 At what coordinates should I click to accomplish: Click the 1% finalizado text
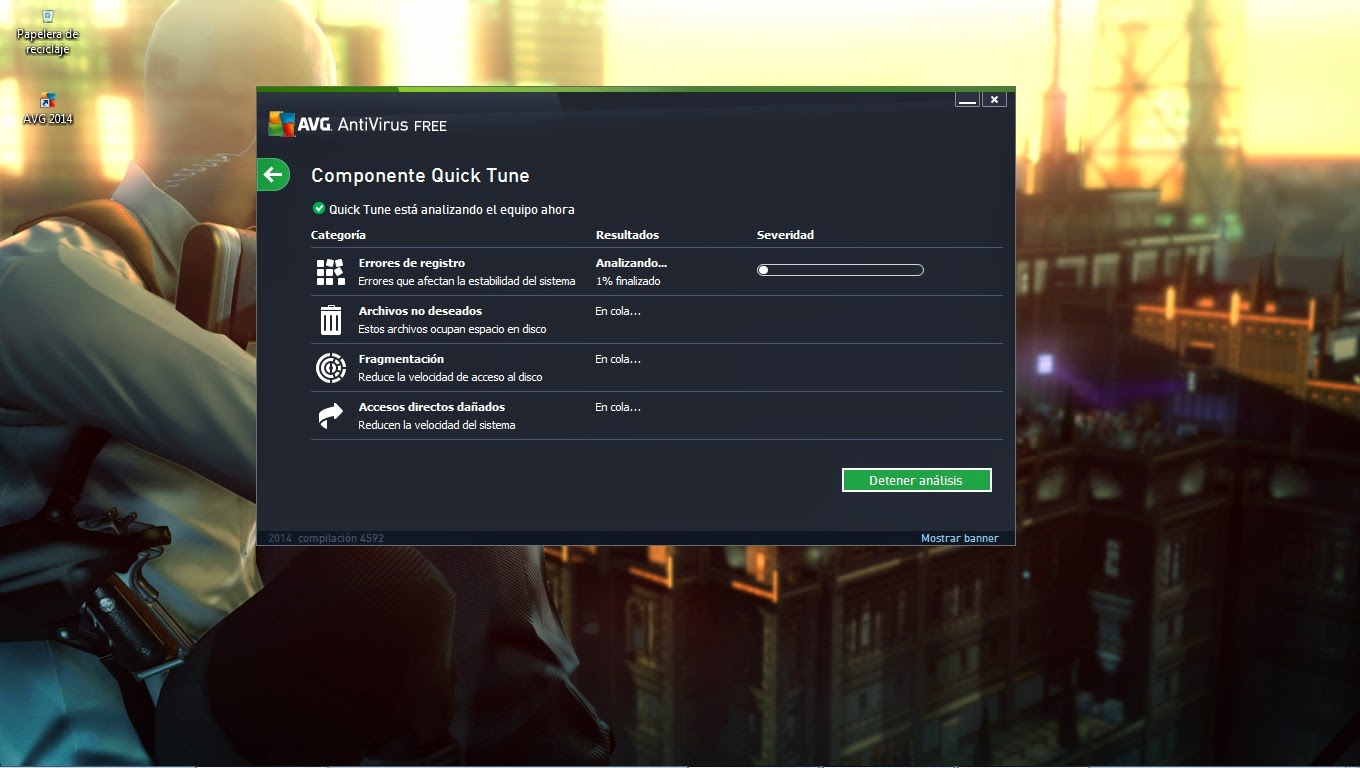(628, 281)
